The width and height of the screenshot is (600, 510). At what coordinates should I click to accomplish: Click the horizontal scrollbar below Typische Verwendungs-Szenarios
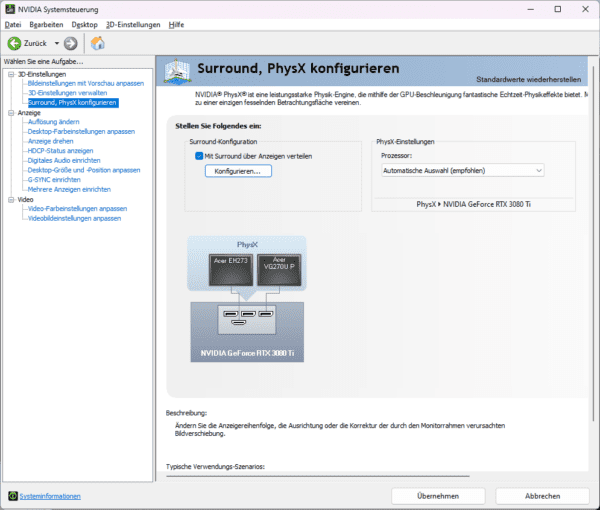[x=318, y=476]
